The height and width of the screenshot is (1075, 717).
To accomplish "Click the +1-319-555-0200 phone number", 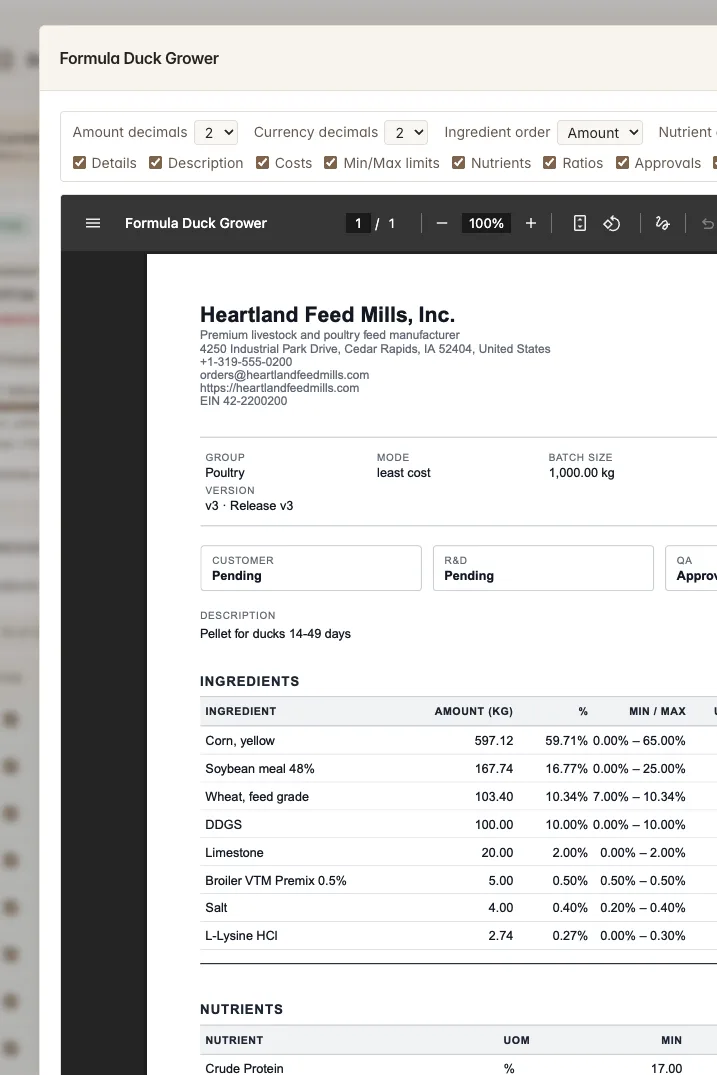I will click(246, 362).
